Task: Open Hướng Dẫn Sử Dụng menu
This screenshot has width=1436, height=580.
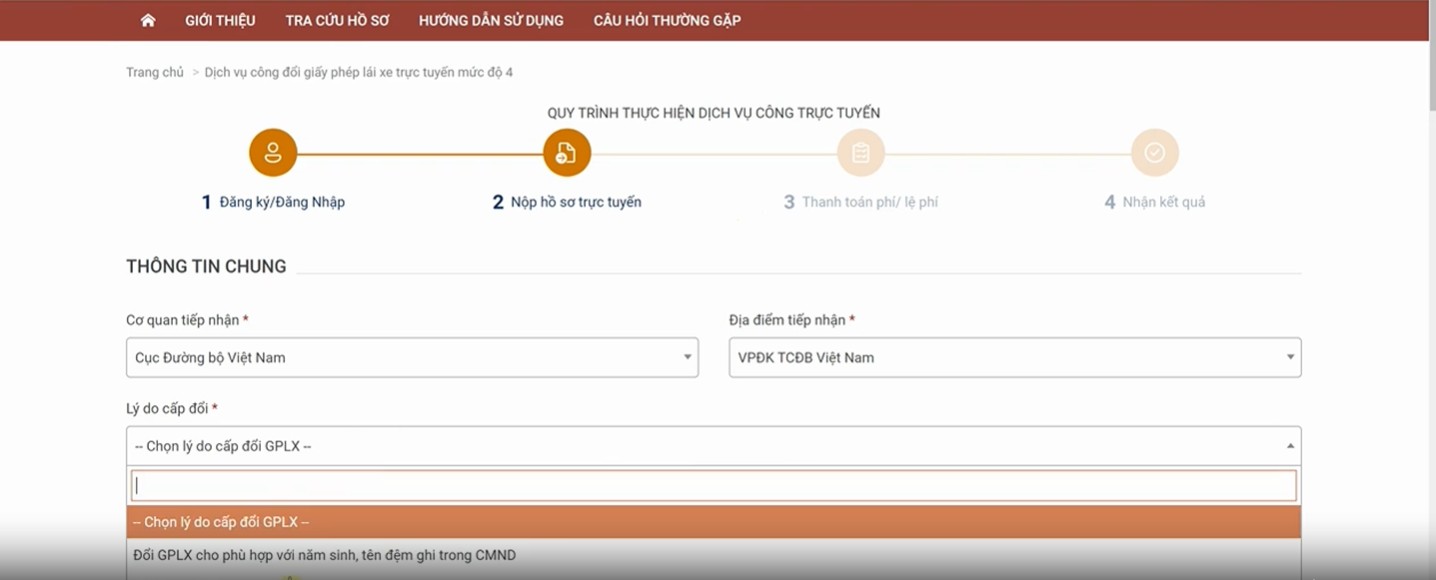Action: [x=491, y=20]
